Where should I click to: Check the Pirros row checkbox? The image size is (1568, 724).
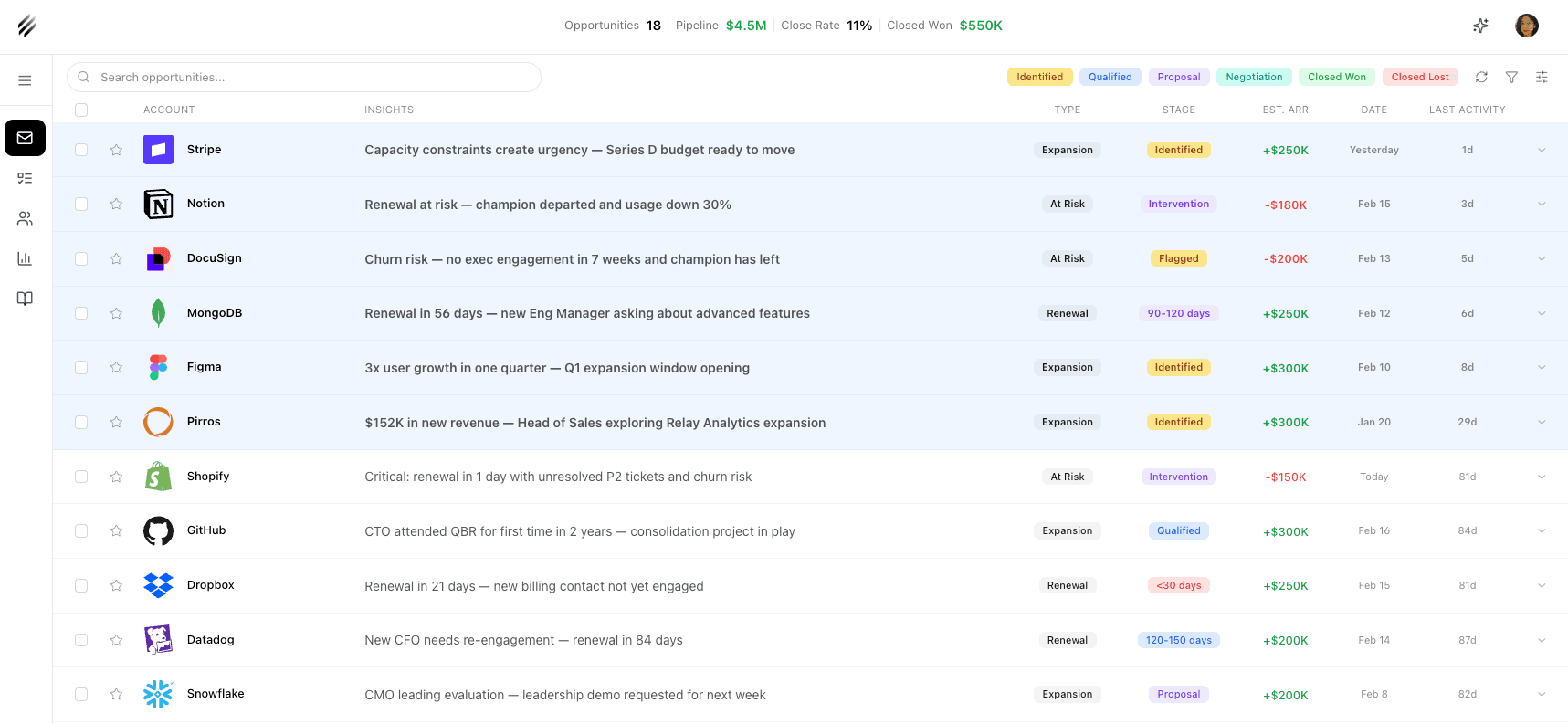pos(81,422)
